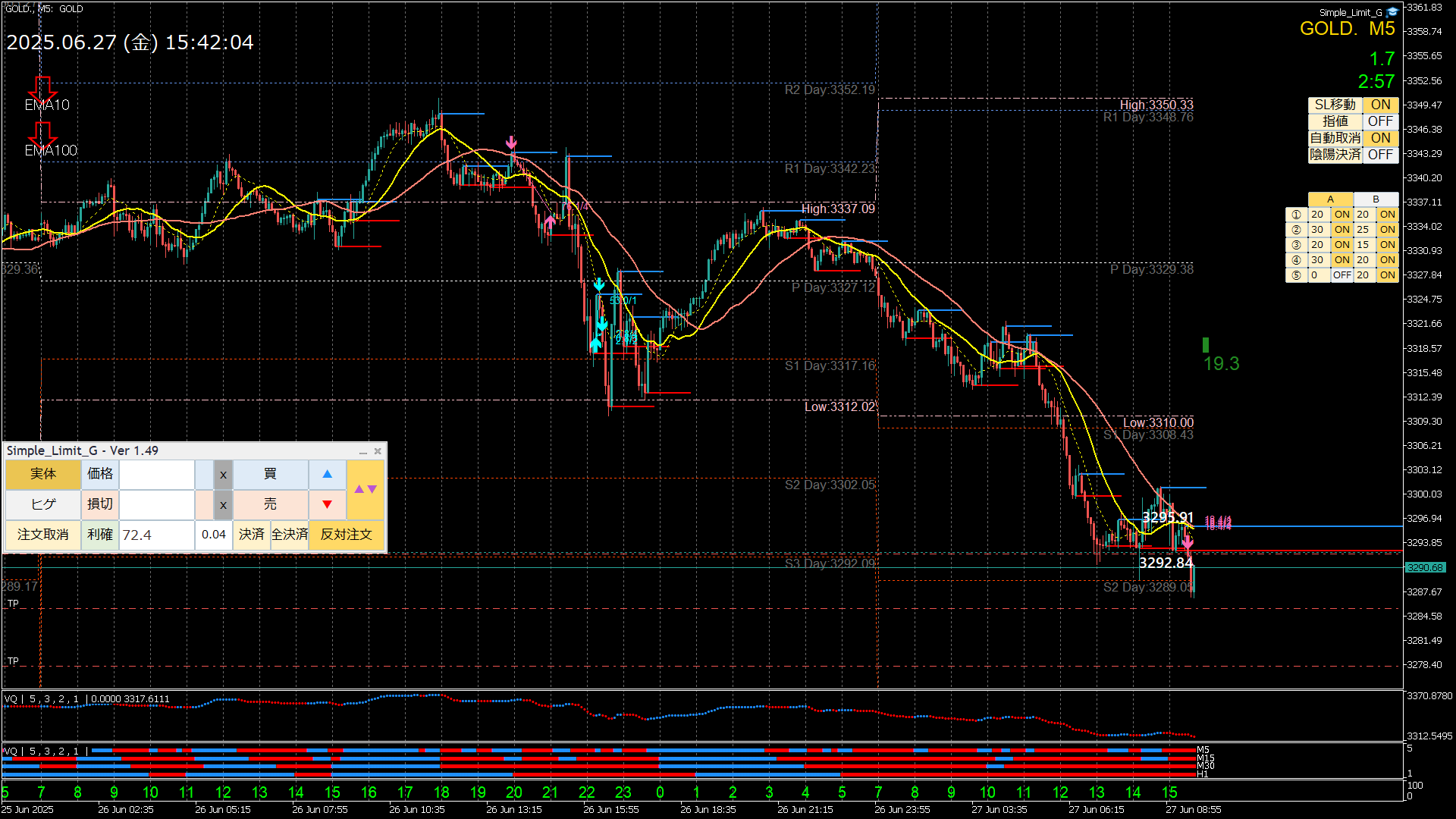Select the 実体 candle body mode button
The height and width of the screenshot is (819, 1456).
(43, 474)
